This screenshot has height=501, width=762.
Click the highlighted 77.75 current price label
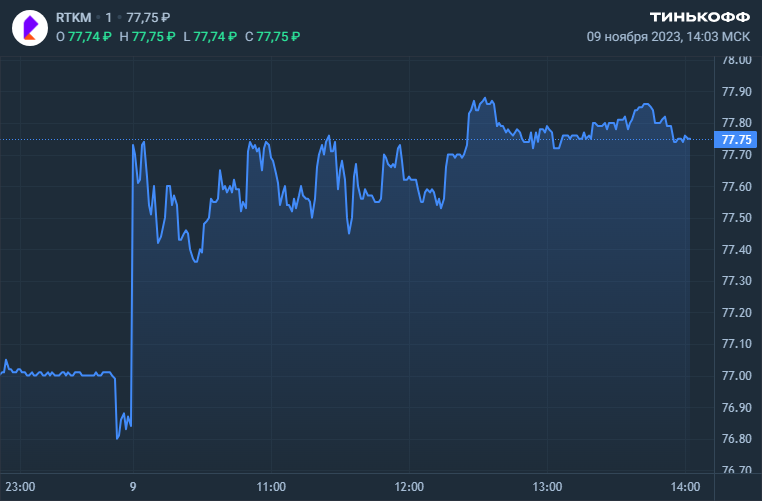pyautogui.click(x=737, y=139)
